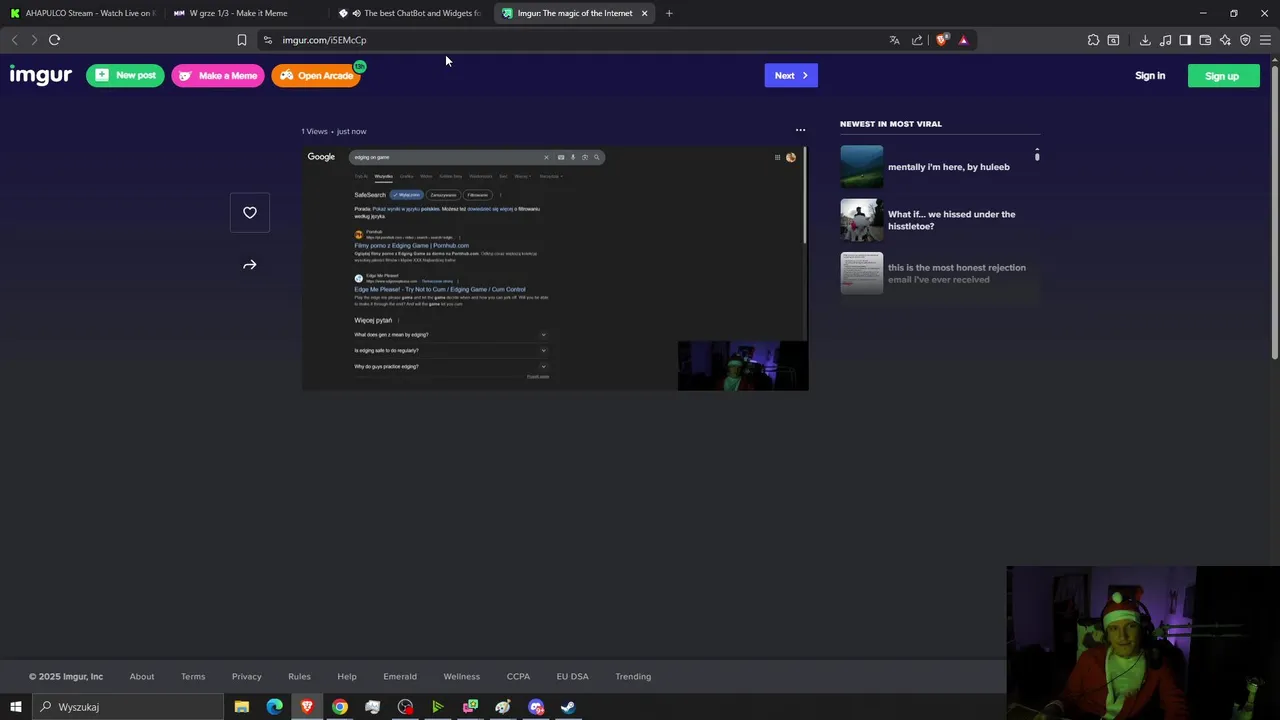Click Make a Meme button
Screen dimensions: 1280x720
click(218, 75)
